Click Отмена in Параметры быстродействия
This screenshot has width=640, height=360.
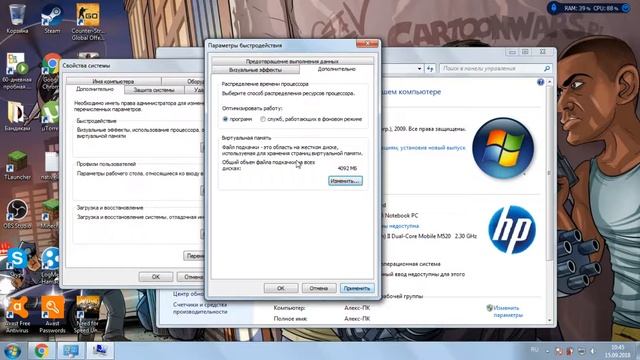[x=319, y=288]
